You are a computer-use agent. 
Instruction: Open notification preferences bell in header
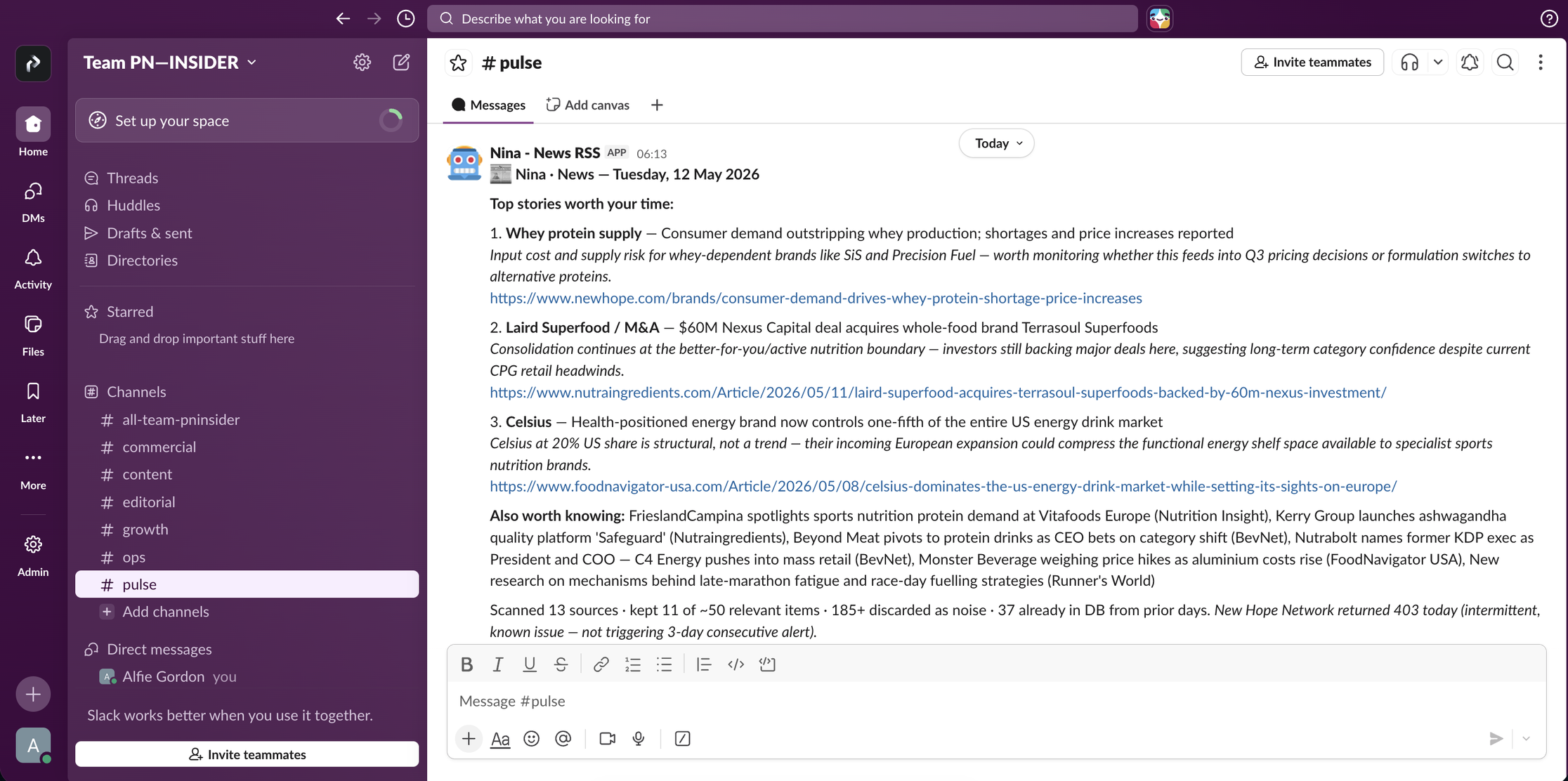1470,62
